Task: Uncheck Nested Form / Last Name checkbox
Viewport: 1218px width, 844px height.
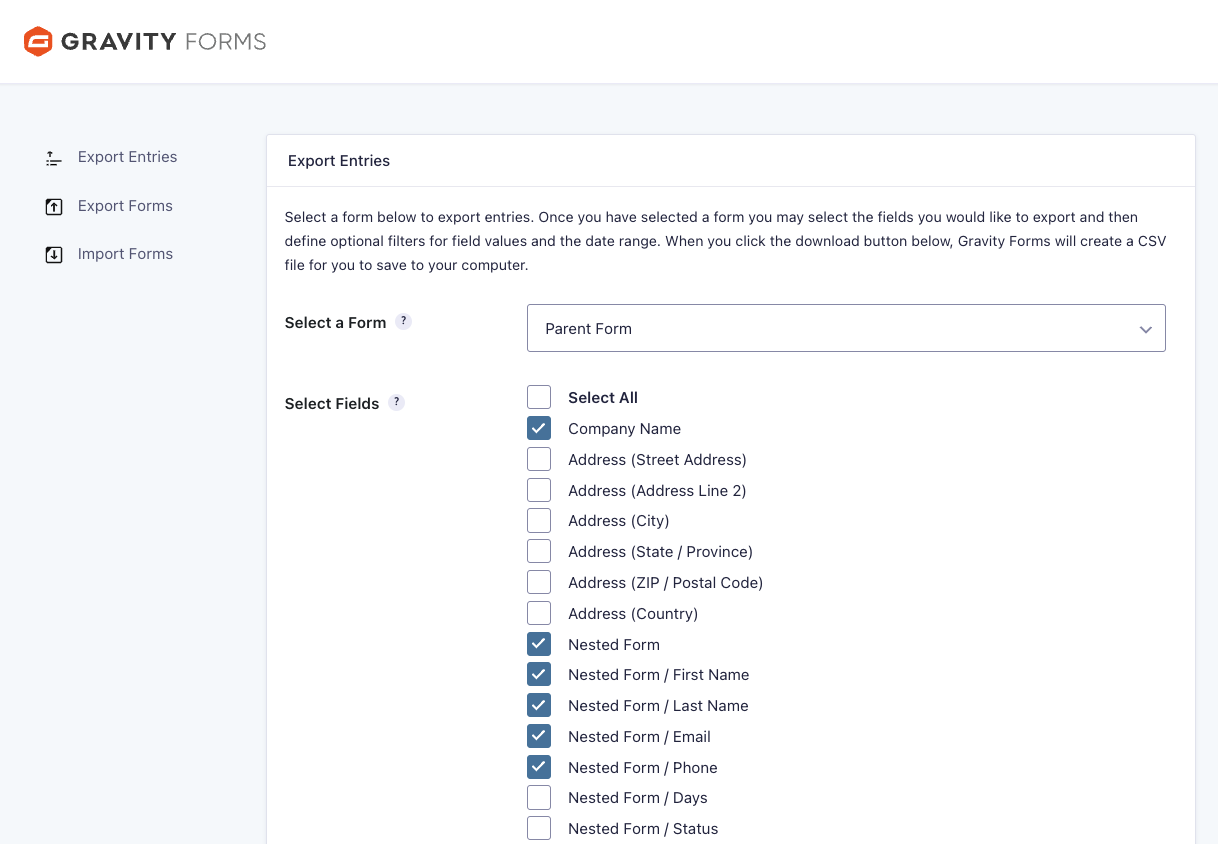Action: tap(539, 705)
